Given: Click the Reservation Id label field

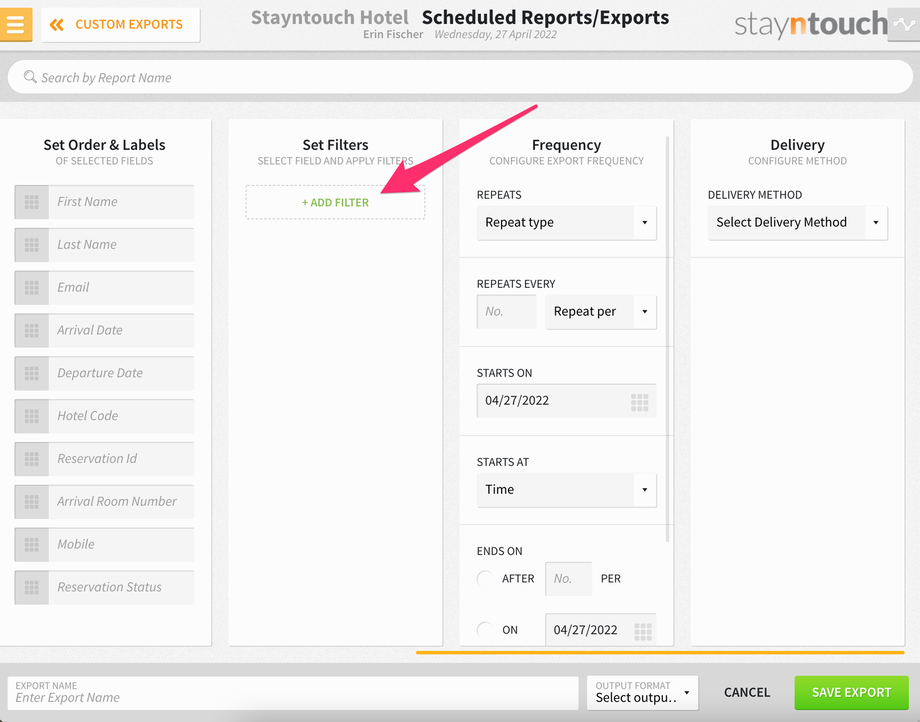Looking at the screenshot, I should click(121, 459).
